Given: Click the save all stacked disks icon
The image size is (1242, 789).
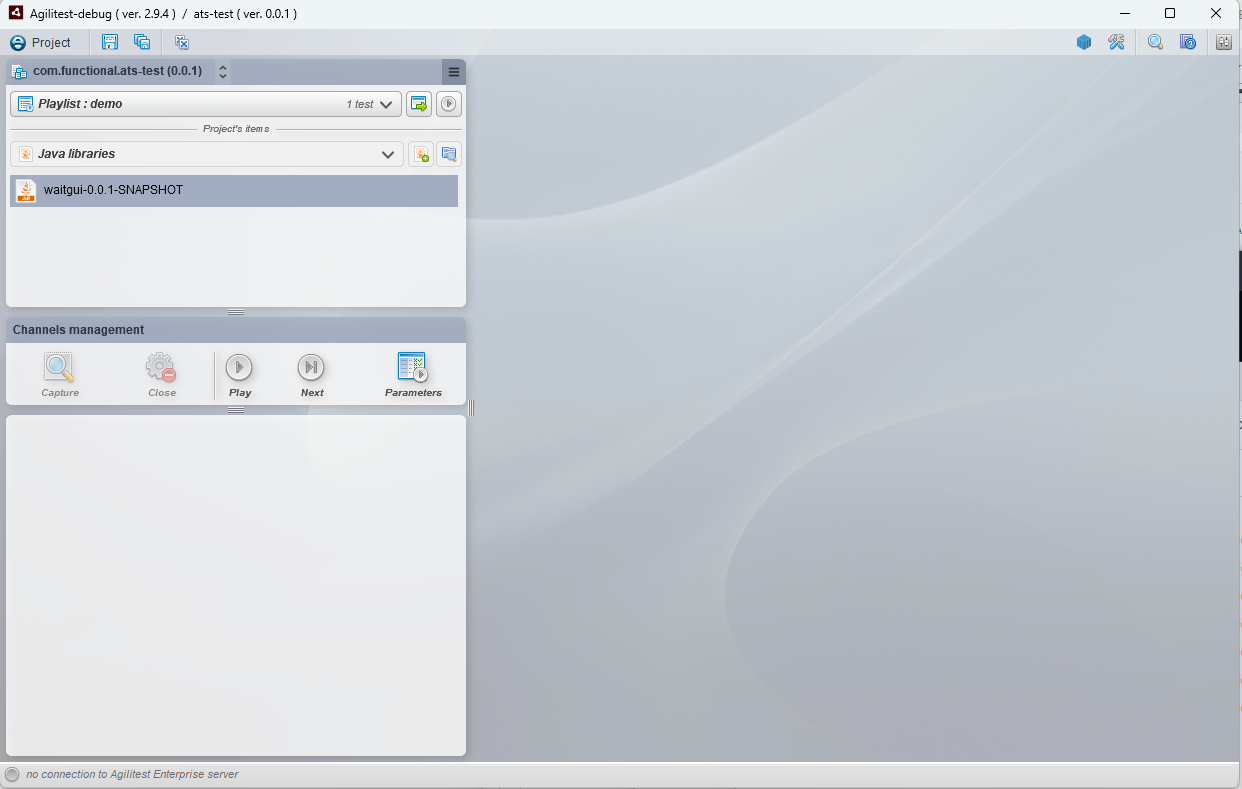Looking at the screenshot, I should [x=142, y=42].
